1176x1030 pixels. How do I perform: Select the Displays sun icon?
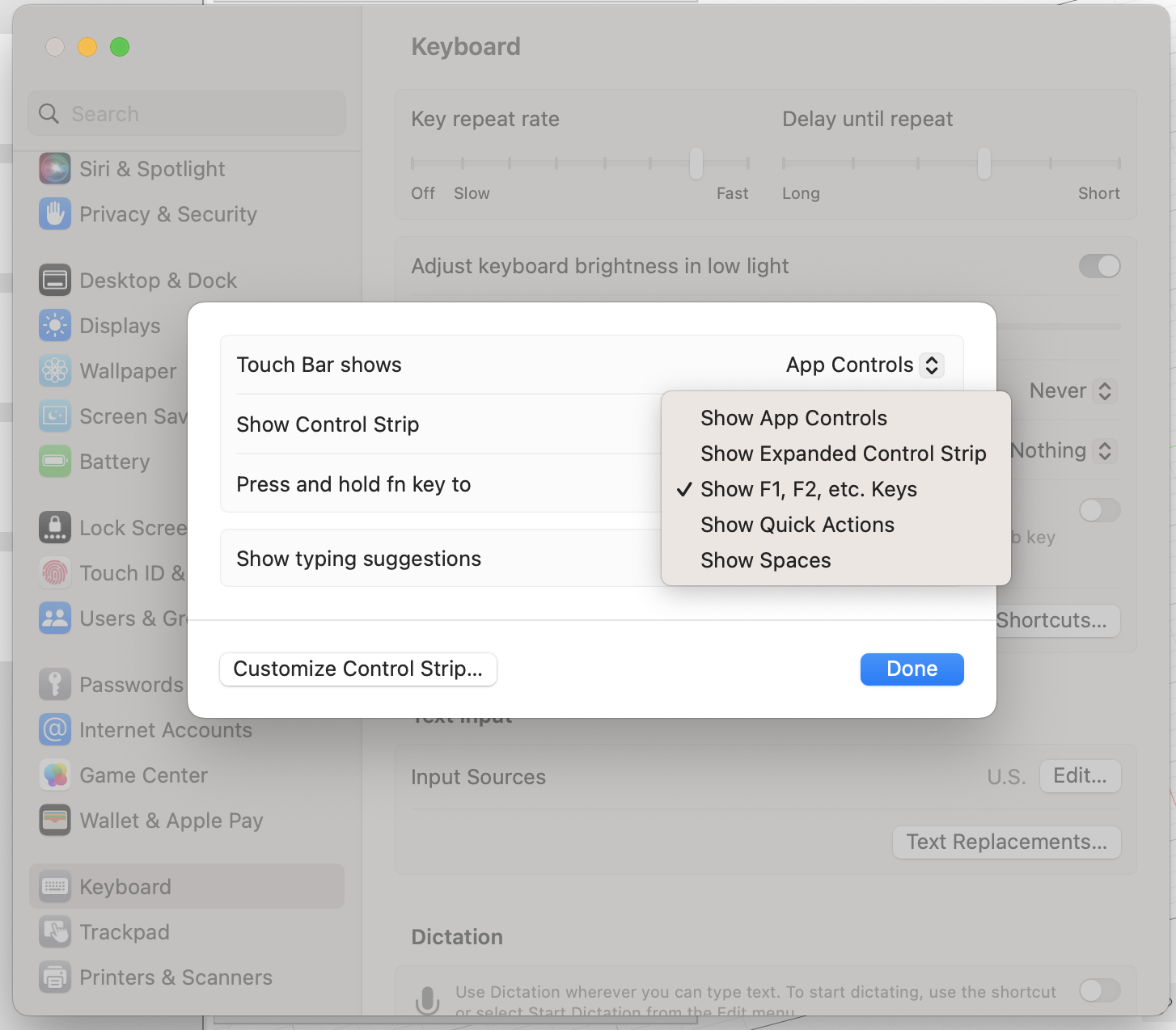pos(55,326)
